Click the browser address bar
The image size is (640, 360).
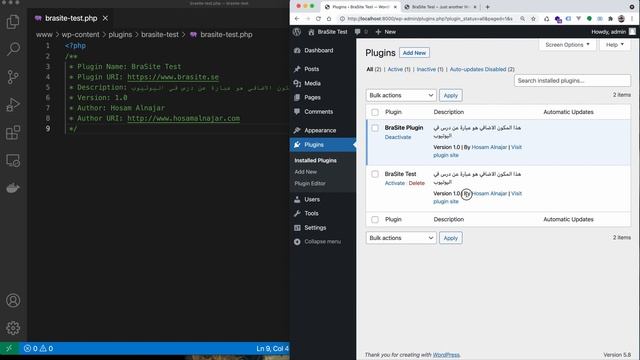(429, 19)
